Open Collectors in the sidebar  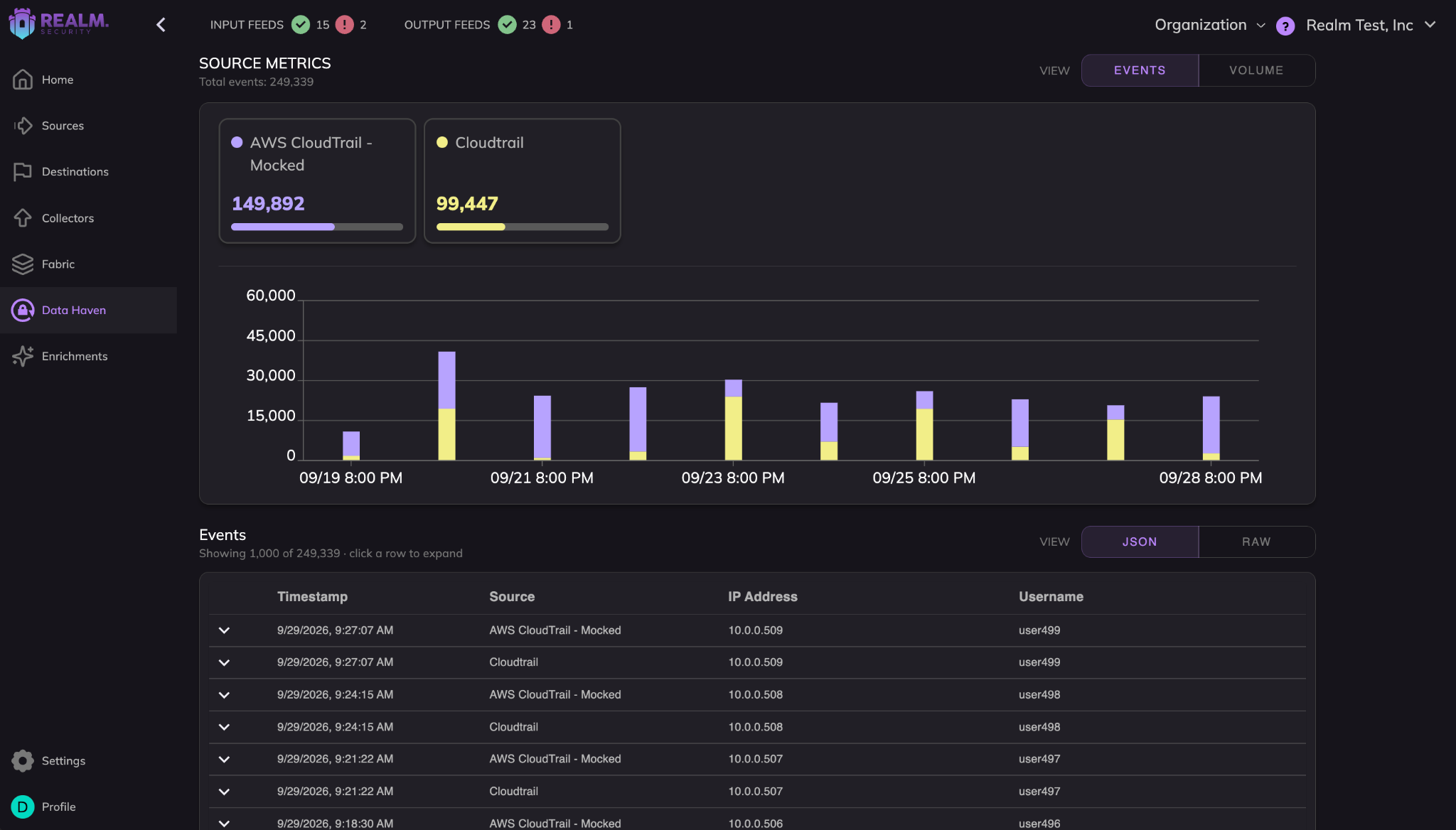[68, 218]
